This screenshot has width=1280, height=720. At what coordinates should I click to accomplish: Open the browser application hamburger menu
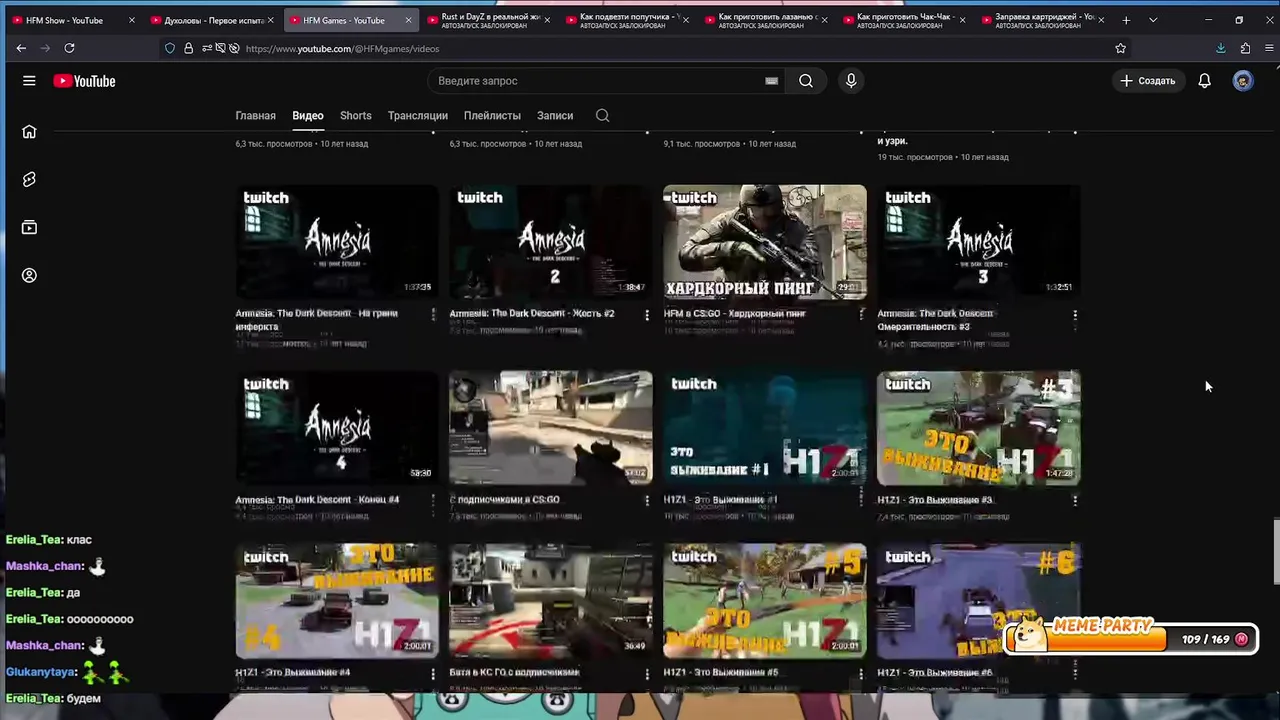point(1269,48)
